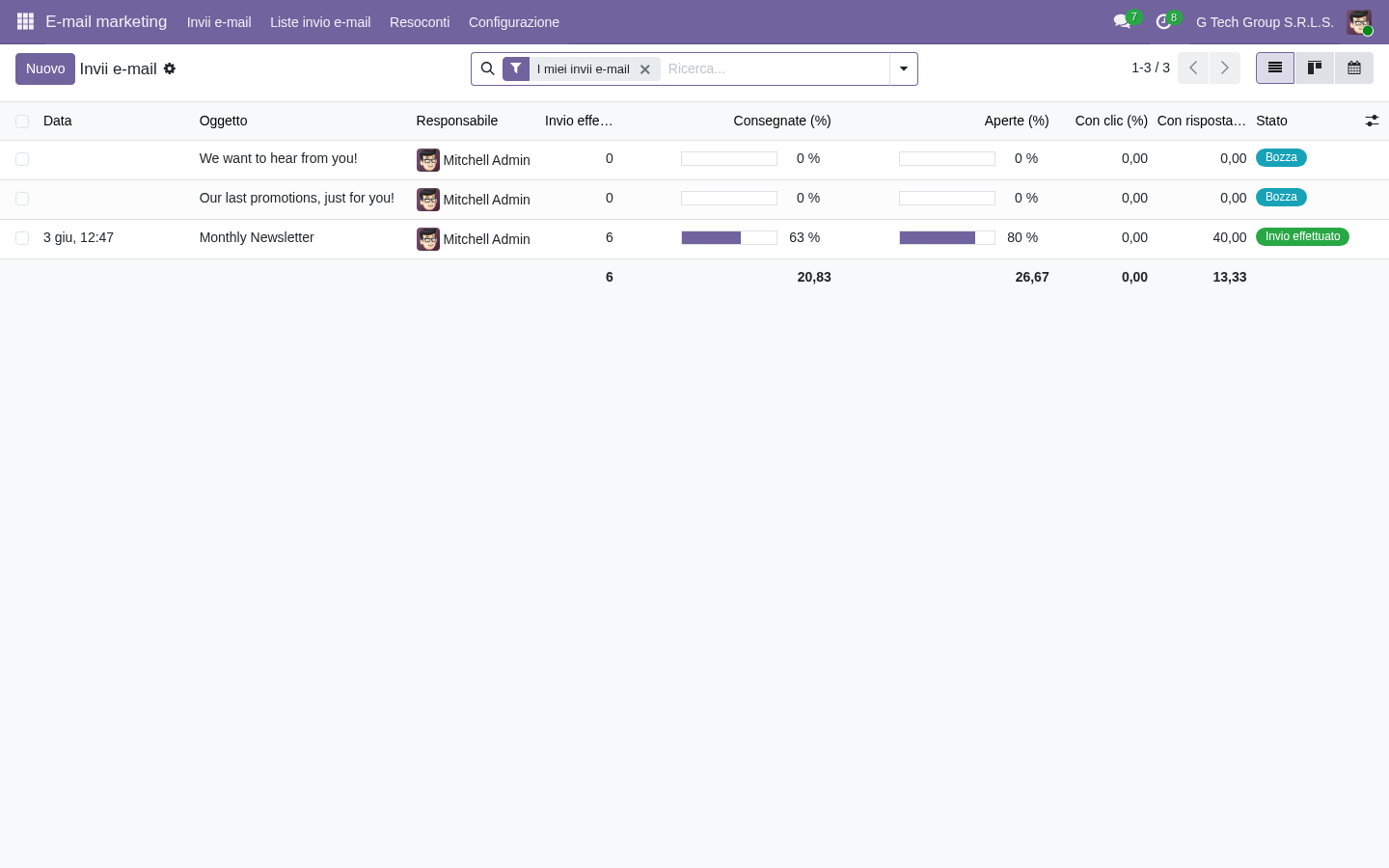
Task: Click the '3 giu, 12:47' date cell
Action: point(78,237)
